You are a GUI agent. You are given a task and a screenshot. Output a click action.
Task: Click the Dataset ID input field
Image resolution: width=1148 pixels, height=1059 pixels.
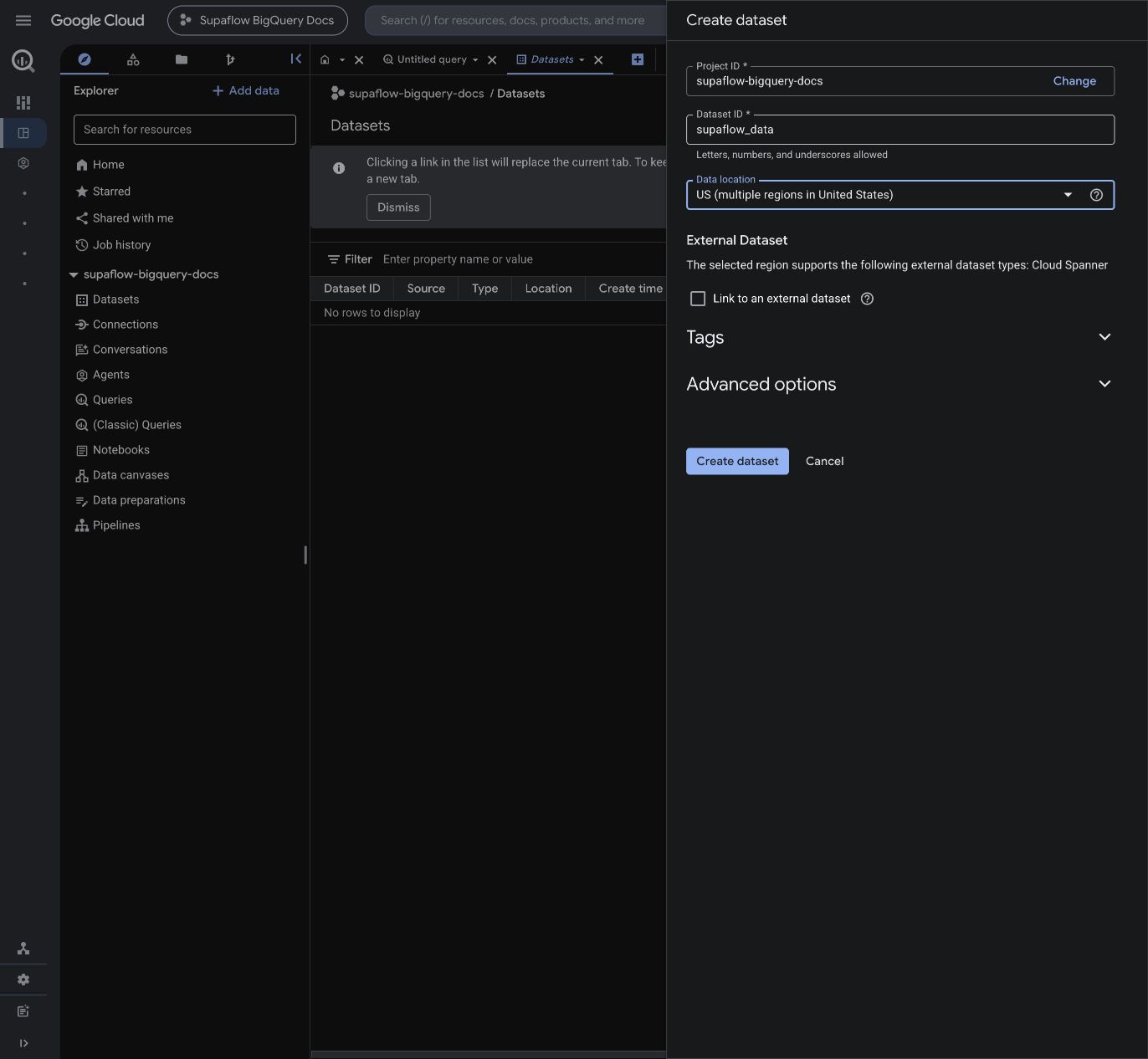pyautogui.click(x=900, y=130)
